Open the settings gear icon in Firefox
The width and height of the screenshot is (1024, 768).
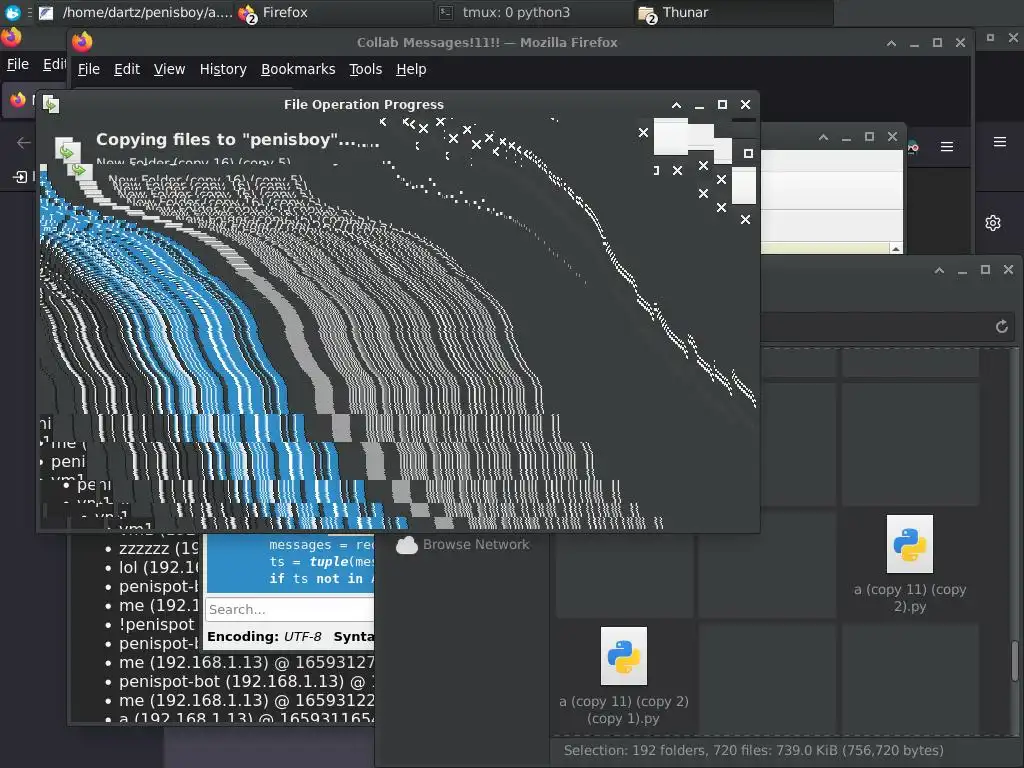point(993,223)
